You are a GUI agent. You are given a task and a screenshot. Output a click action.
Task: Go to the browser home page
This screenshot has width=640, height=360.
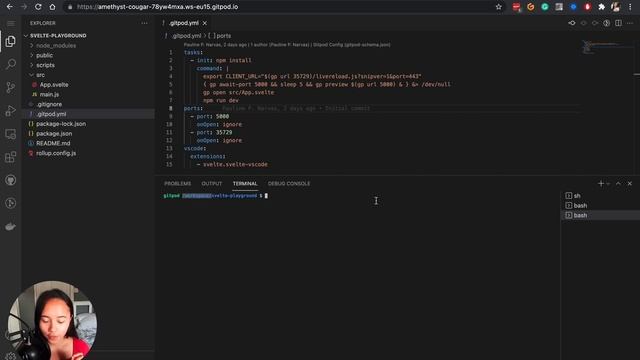[x=52, y=7]
